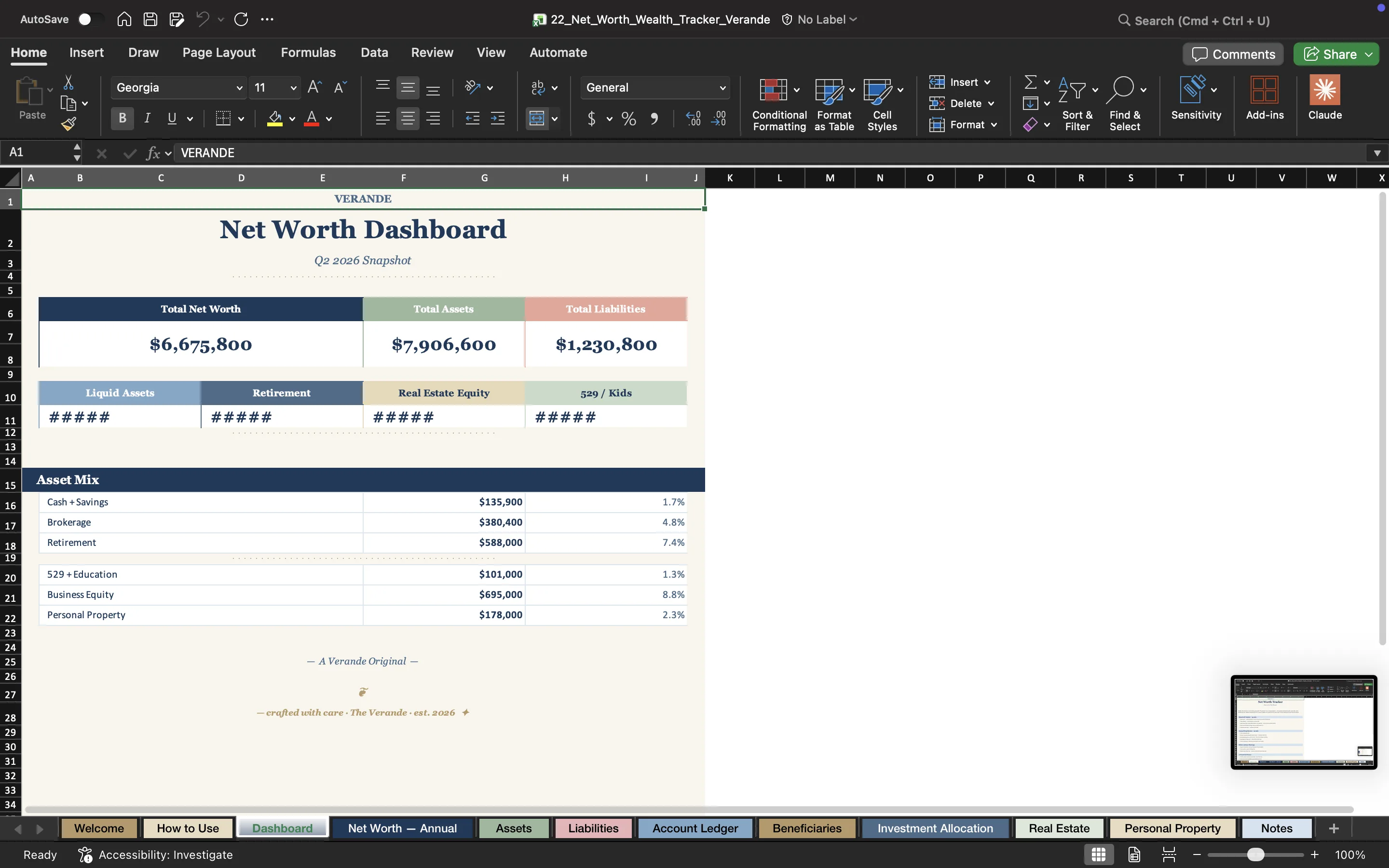Toggle Italic formatting
The height and width of the screenshot is (868, 1389).
pos(147,118)
